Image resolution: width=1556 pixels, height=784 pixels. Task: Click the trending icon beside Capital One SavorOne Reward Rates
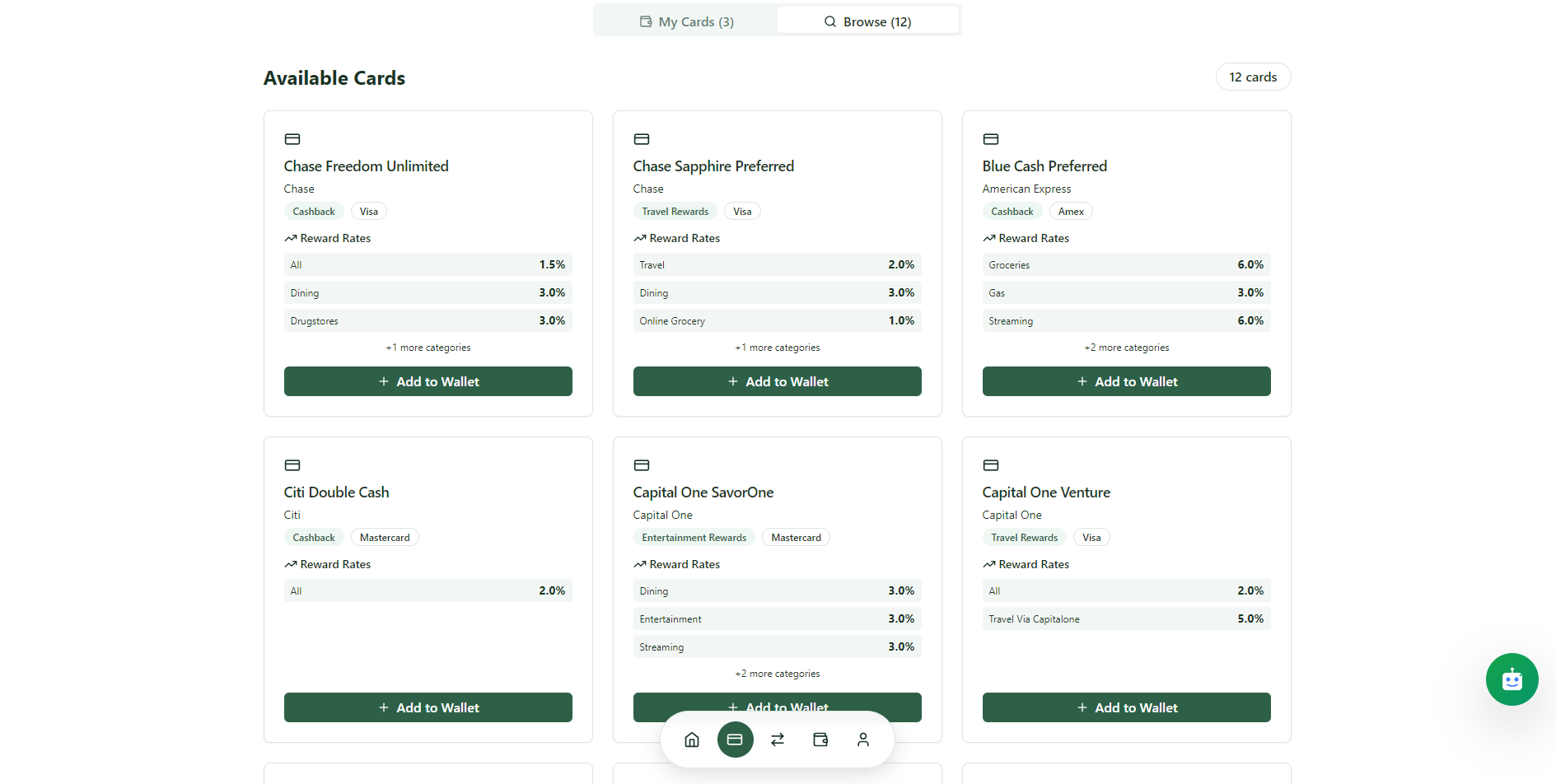point(640,564)
